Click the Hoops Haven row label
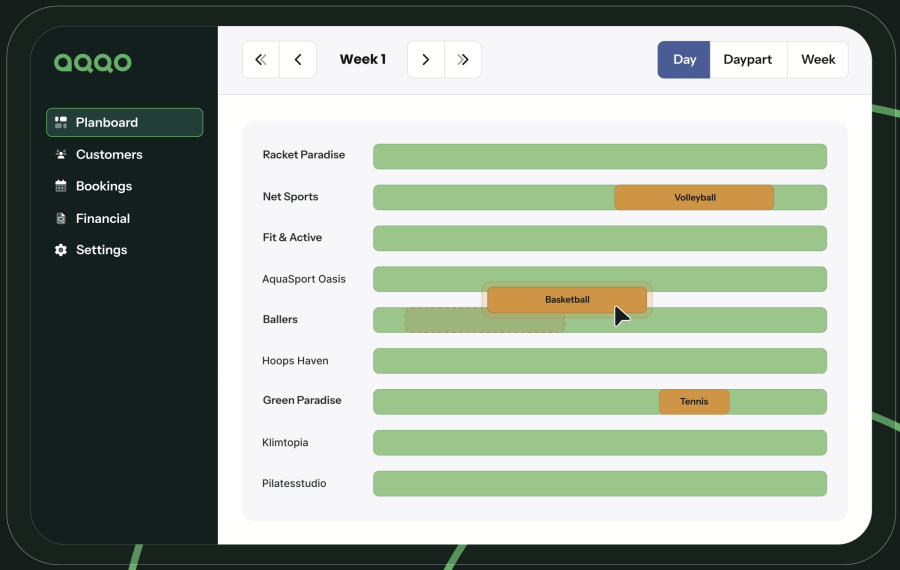This screenshot has height=570, width=900. tap(295, 361)
